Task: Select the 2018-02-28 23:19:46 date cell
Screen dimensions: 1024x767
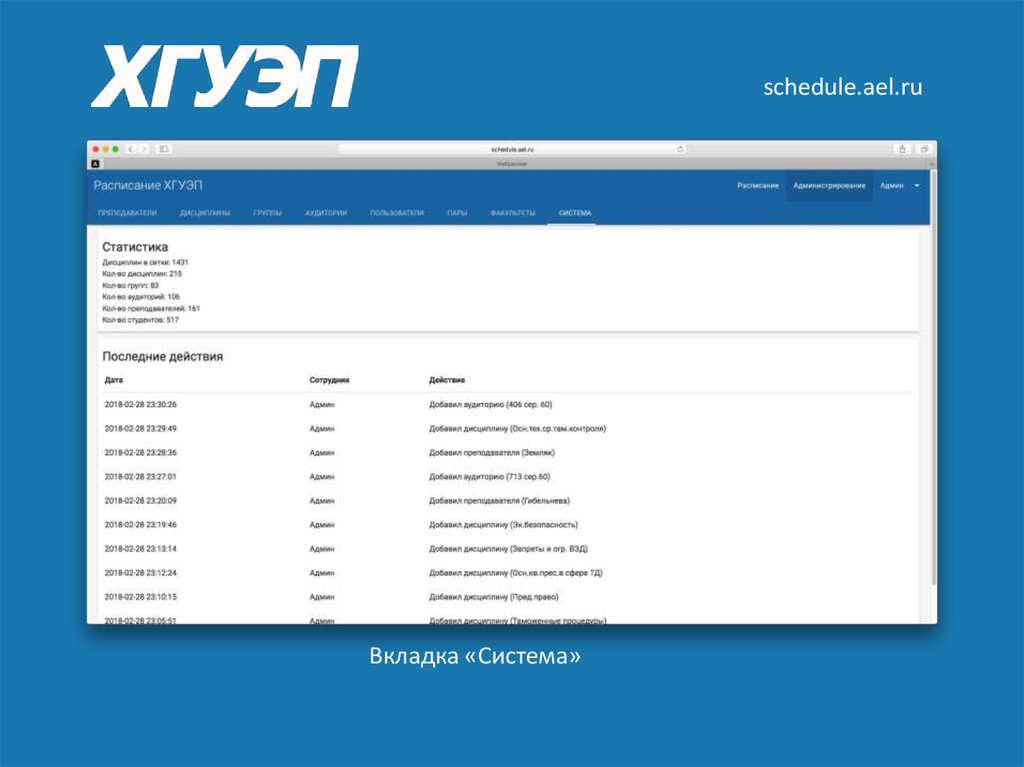Action: coord(140,525)
